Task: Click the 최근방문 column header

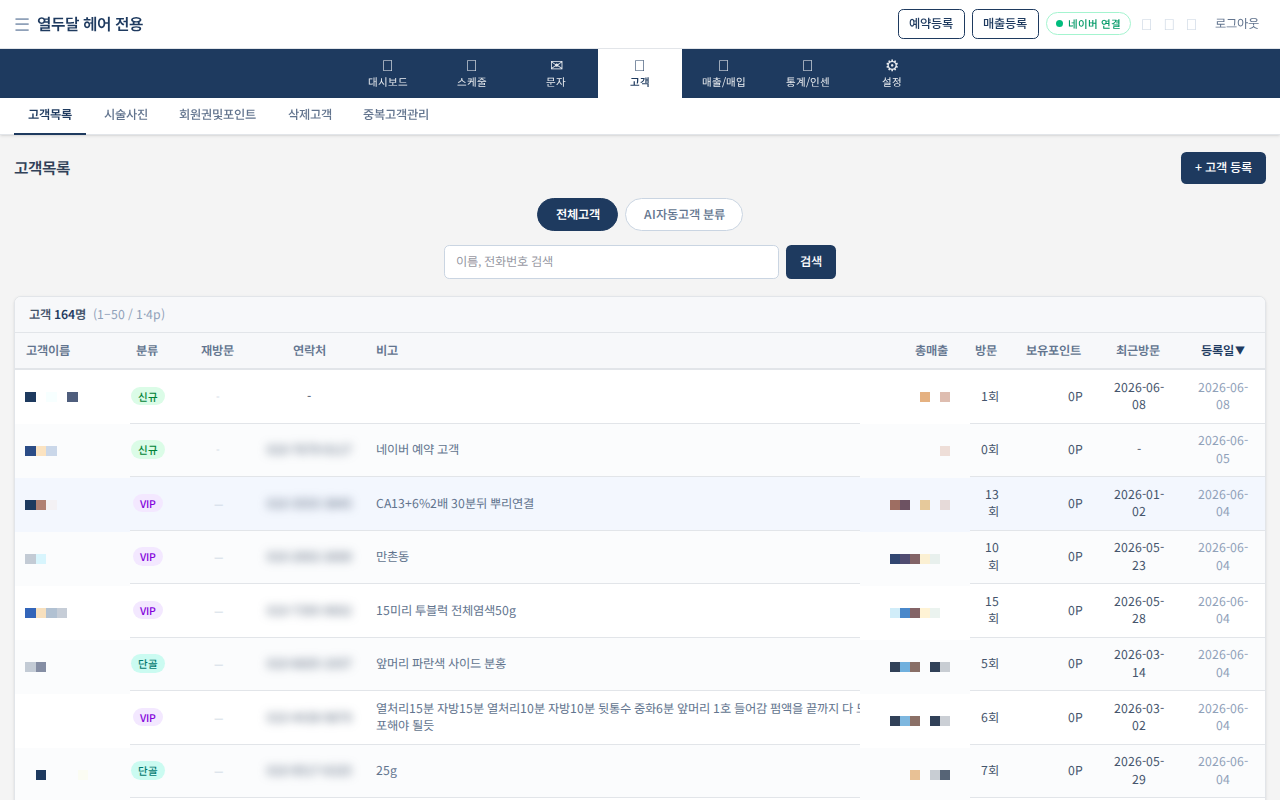Action: click(1138, 351)
